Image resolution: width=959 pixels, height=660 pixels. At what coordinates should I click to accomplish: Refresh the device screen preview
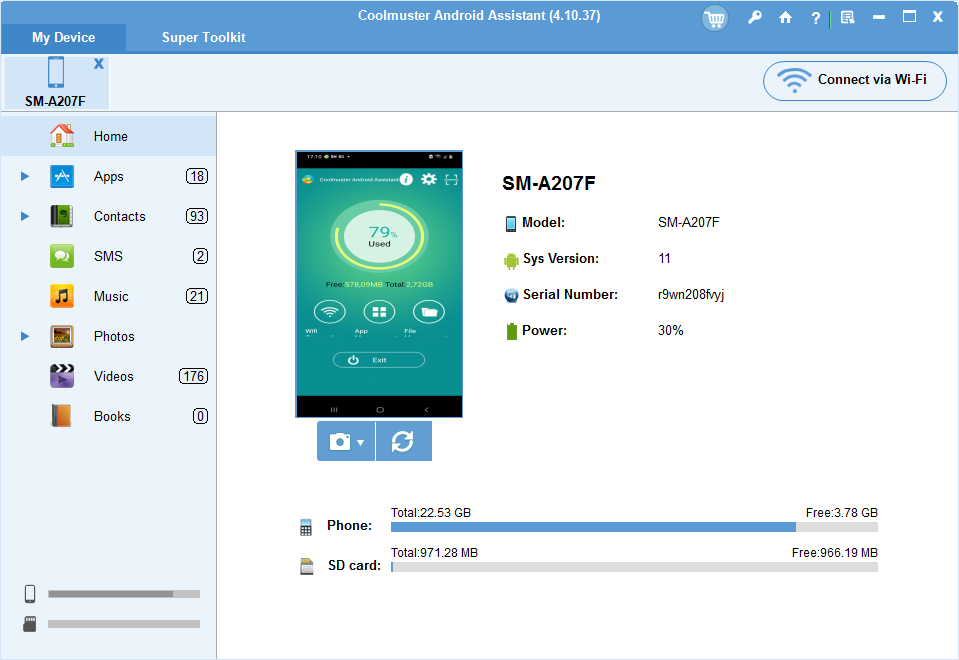point(403,441)
